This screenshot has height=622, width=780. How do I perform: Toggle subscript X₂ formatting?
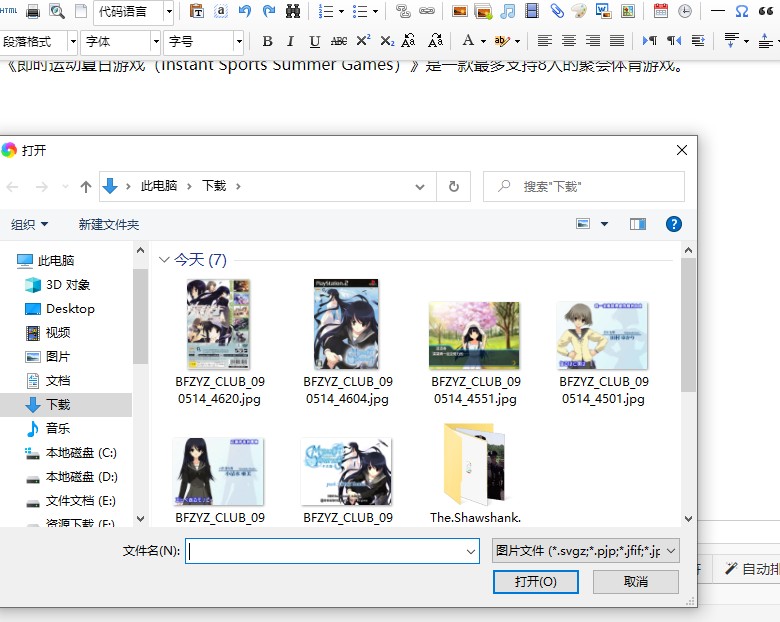tap(387, 41)
